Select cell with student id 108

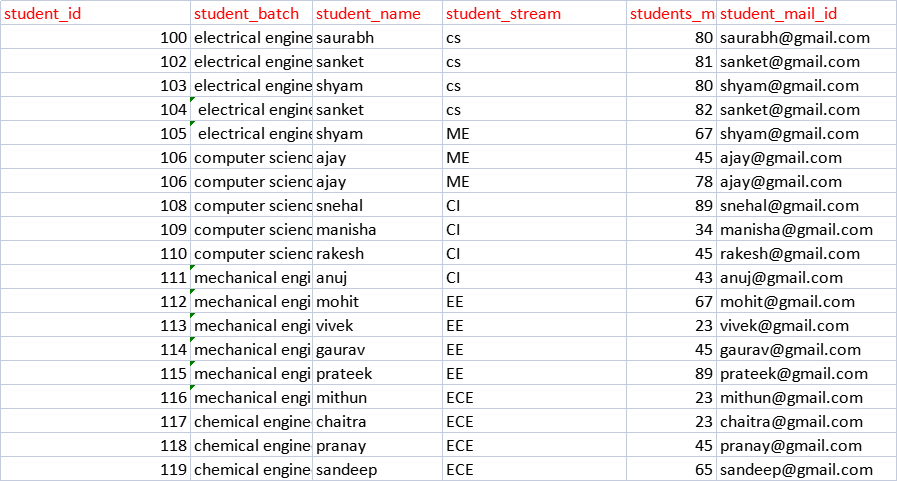[x=95, y=205]
